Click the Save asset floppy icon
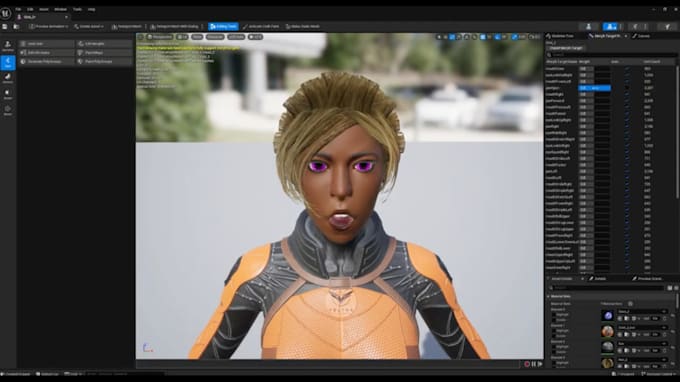Screen dimensions: 680x382 tap(5, 26)
